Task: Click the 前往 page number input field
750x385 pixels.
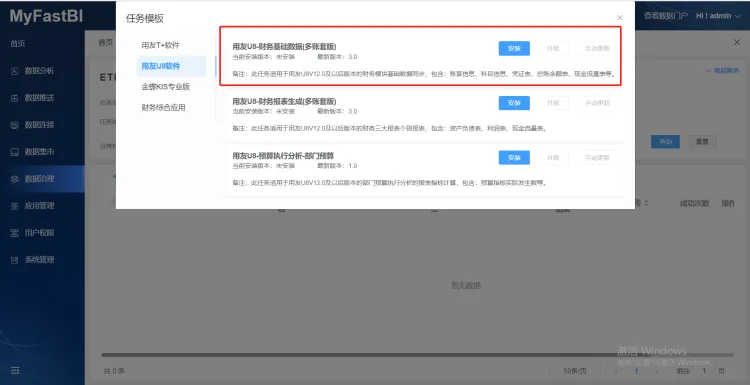Action: click(704, 371)
